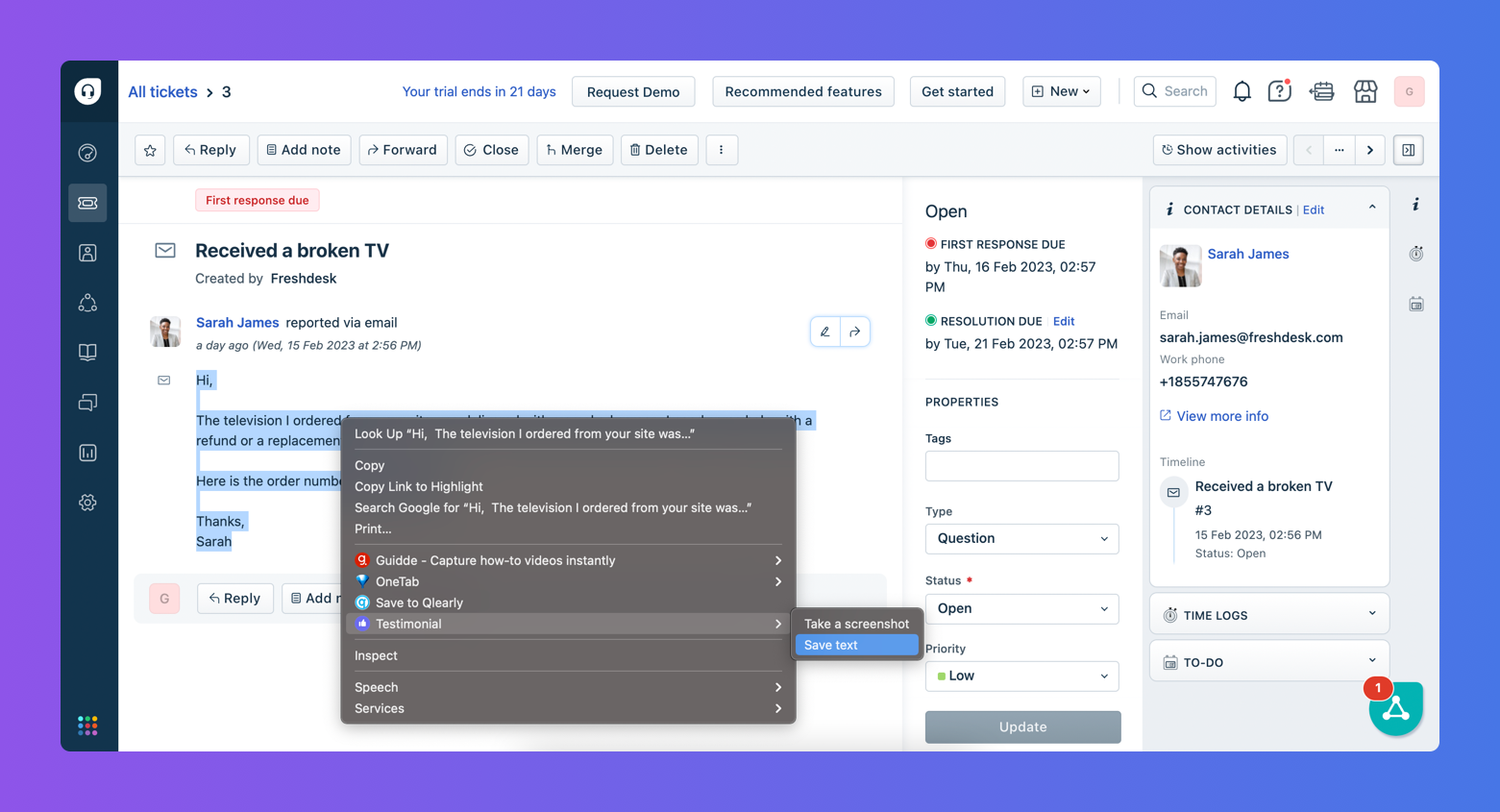The width and height of the screenshot is (1500, 812).
Task: Open the Admin gear icon in sidebar
Action: coord(87,503)
